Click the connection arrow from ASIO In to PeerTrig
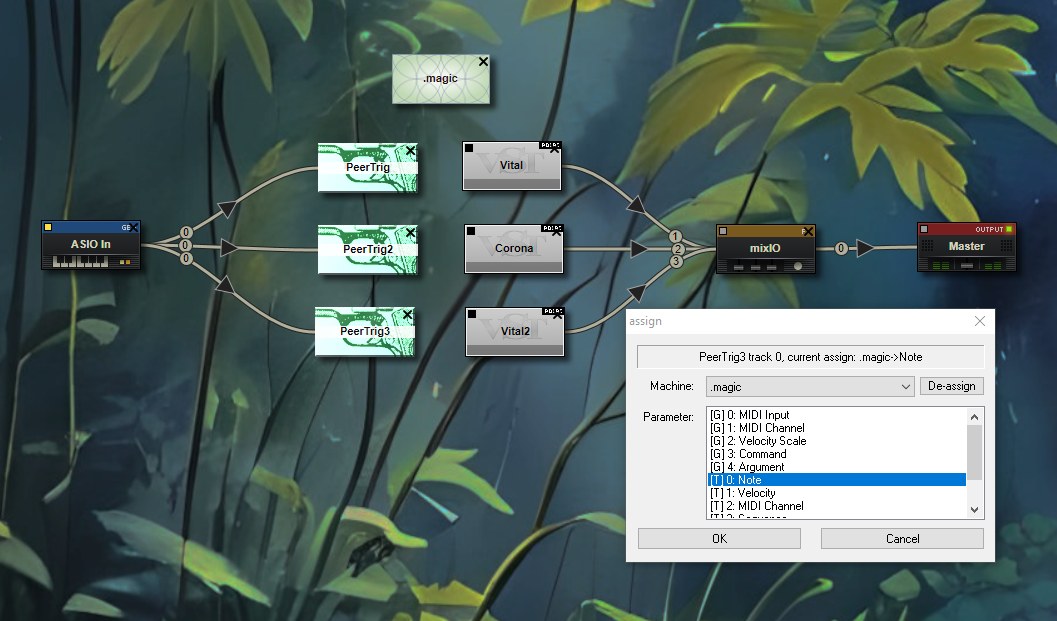Image resolution: width=1057 pixels, height=621 pixels. [x=228, y=208]
